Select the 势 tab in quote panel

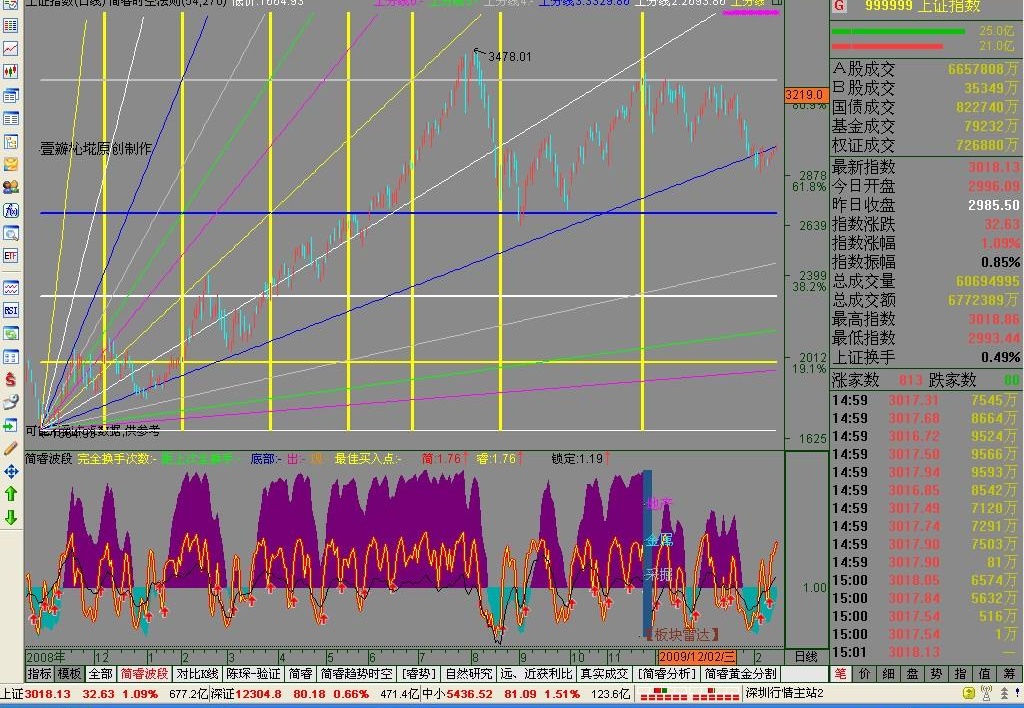point(936,673)
